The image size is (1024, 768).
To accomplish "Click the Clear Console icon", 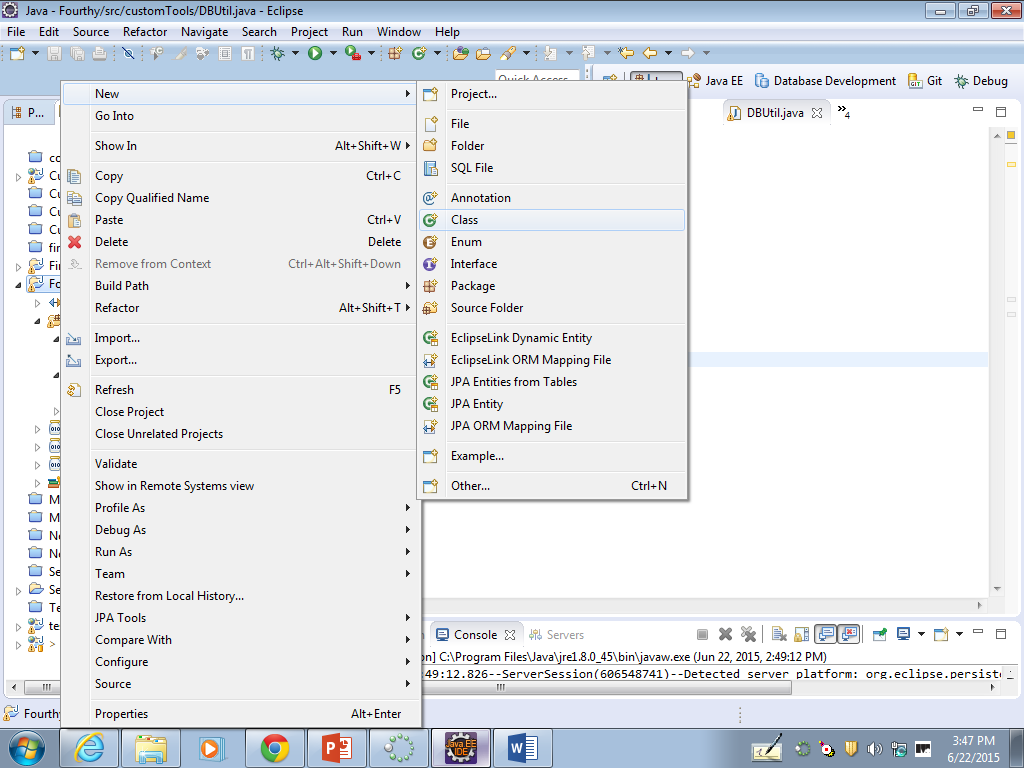I will [776, 634].
